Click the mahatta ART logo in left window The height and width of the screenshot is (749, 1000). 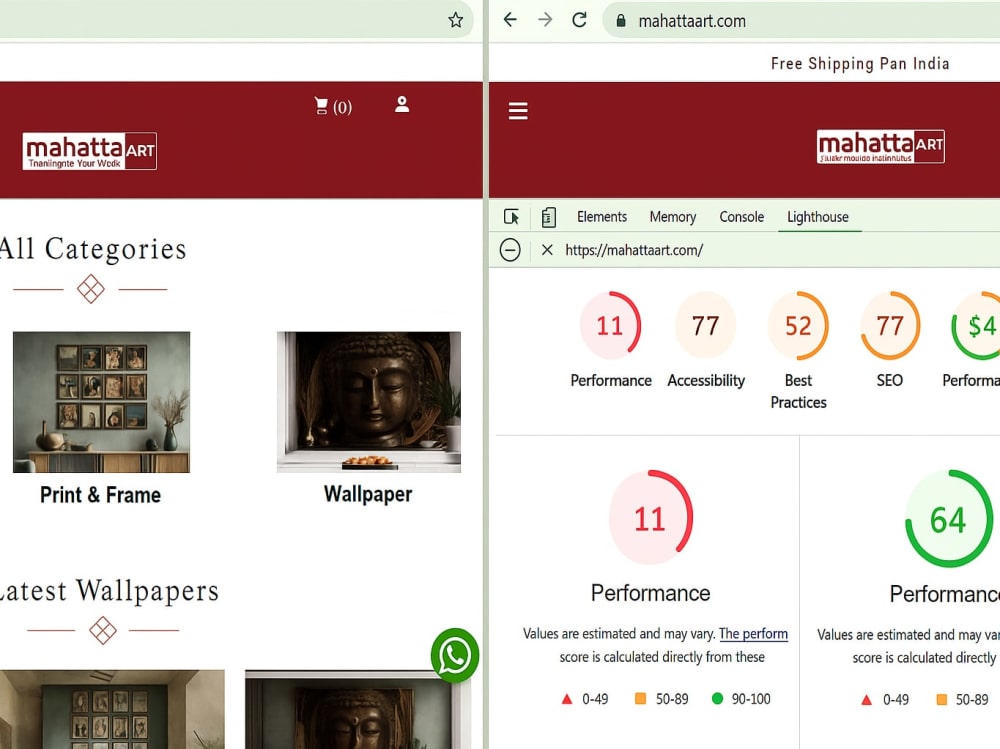pos(89,151)
